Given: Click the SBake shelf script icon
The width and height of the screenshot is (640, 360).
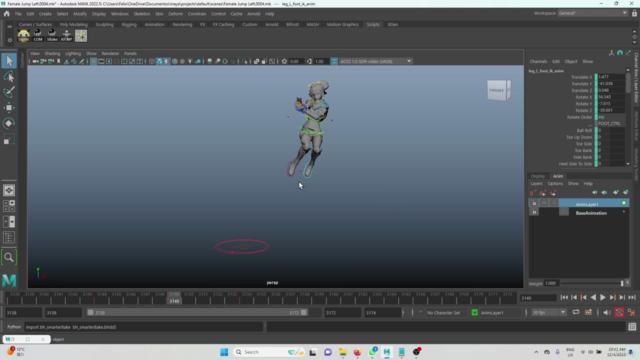Looking at the screenshot, I should (52, 36).
